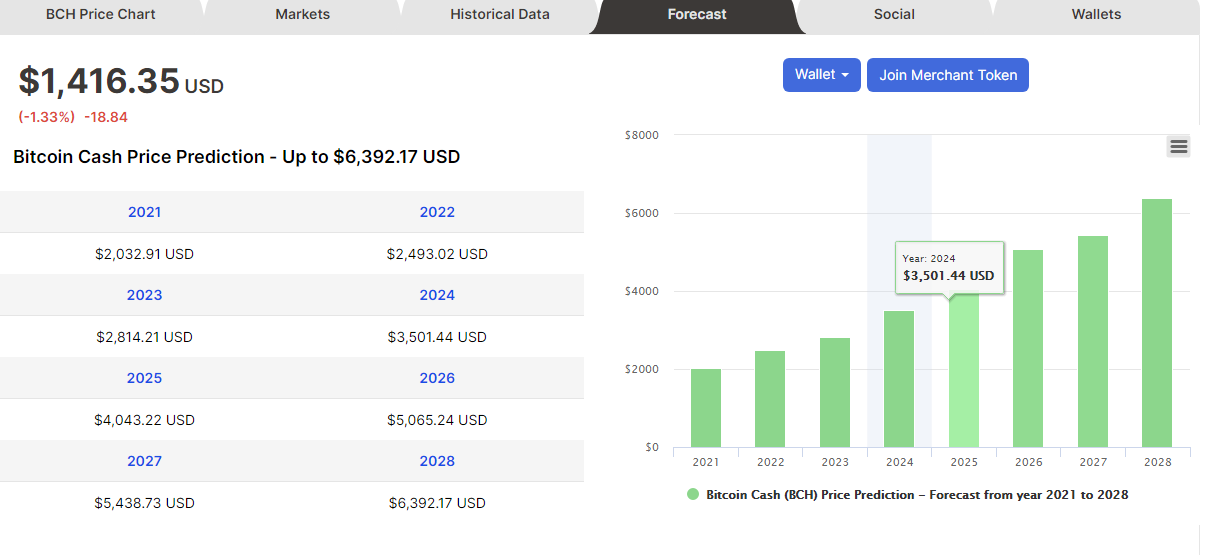Screen dimensions: 1209x555
Task: Click the $2000 y-axis label
Action: pyautogui.click(x=641, y=369)
